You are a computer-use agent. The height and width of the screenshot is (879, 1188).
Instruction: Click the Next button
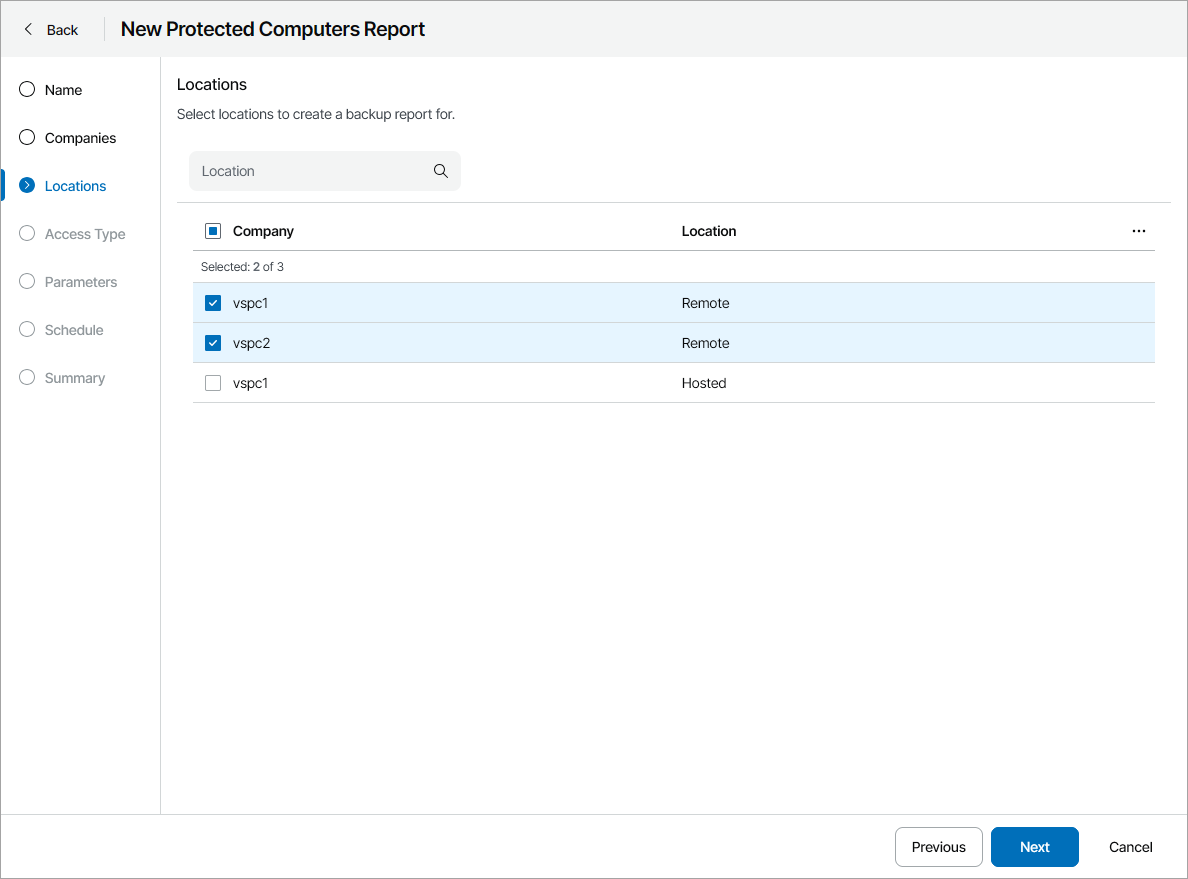click(x=1034, y=847)
